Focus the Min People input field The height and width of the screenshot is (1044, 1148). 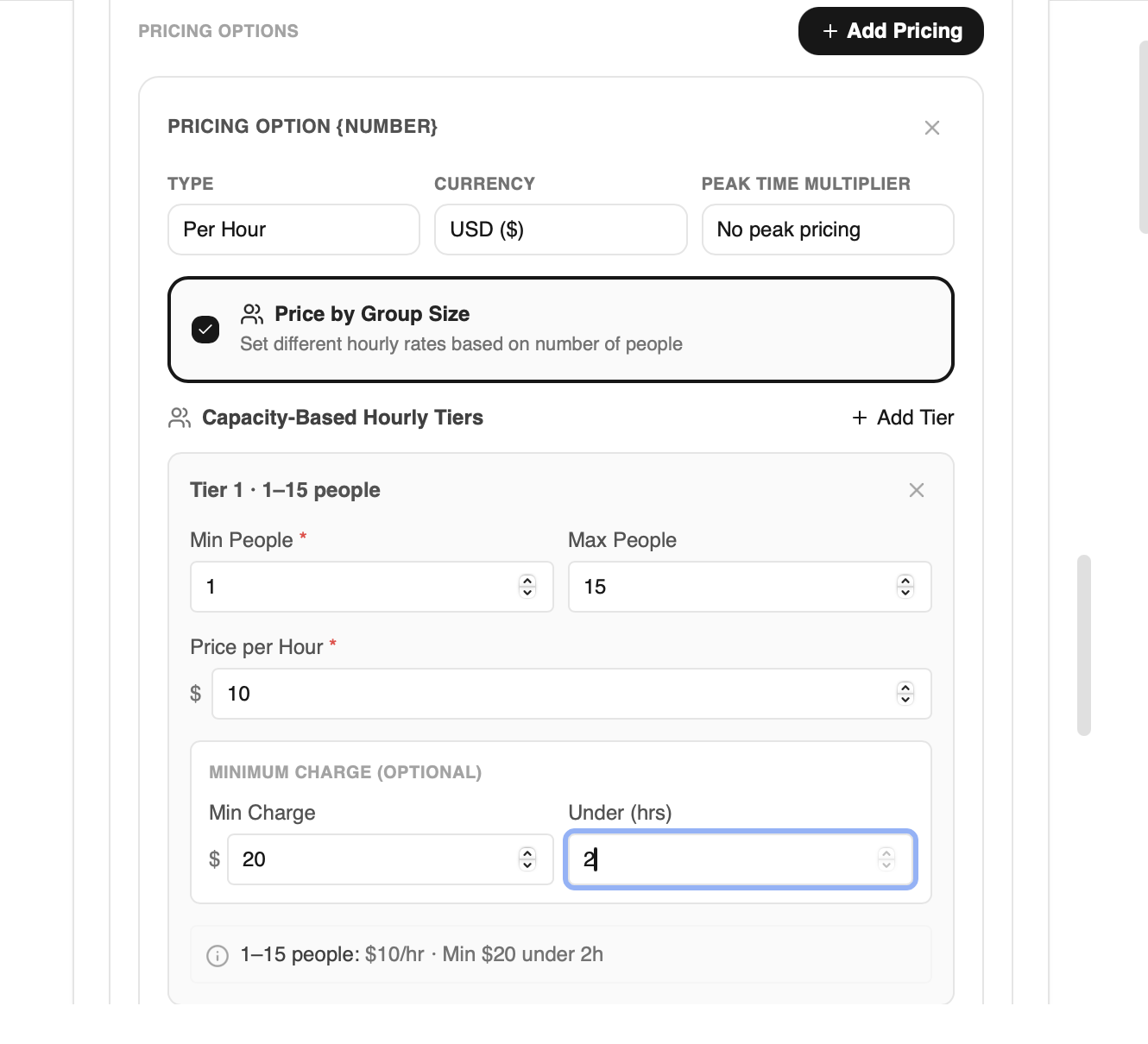[x=372, y=587]
